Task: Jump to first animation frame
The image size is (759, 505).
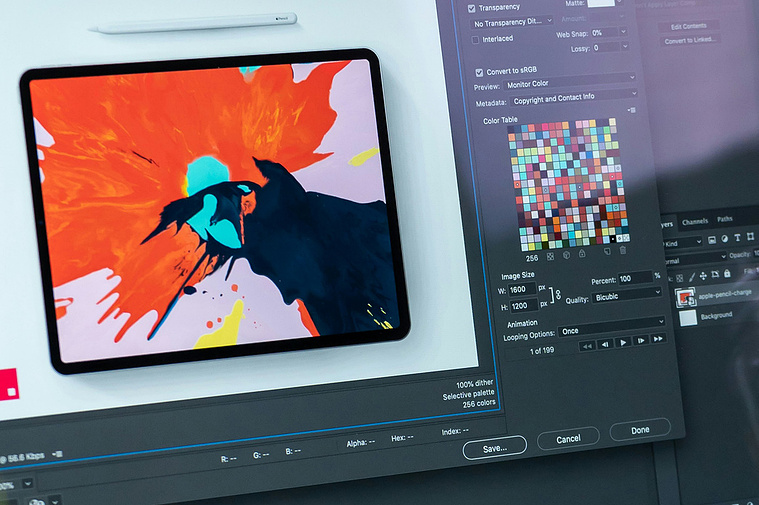Action: 587,346
